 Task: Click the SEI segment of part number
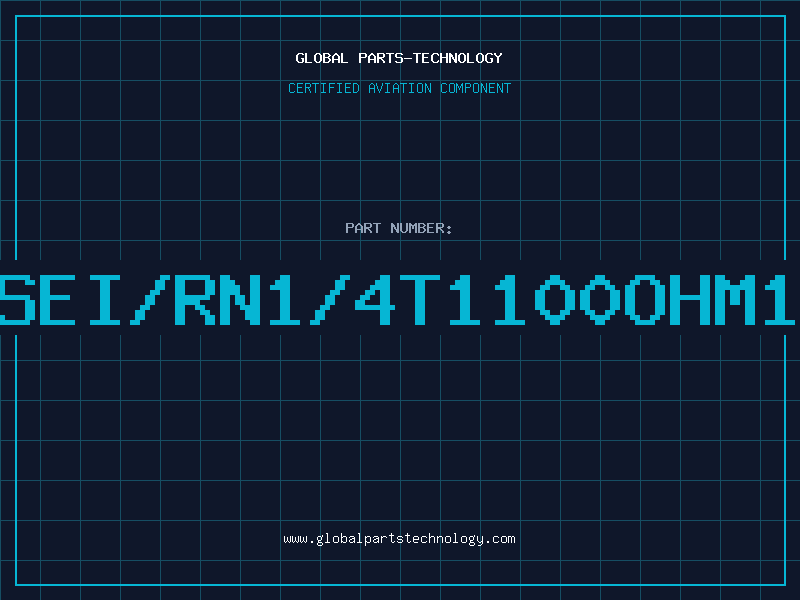click(60, 300)
